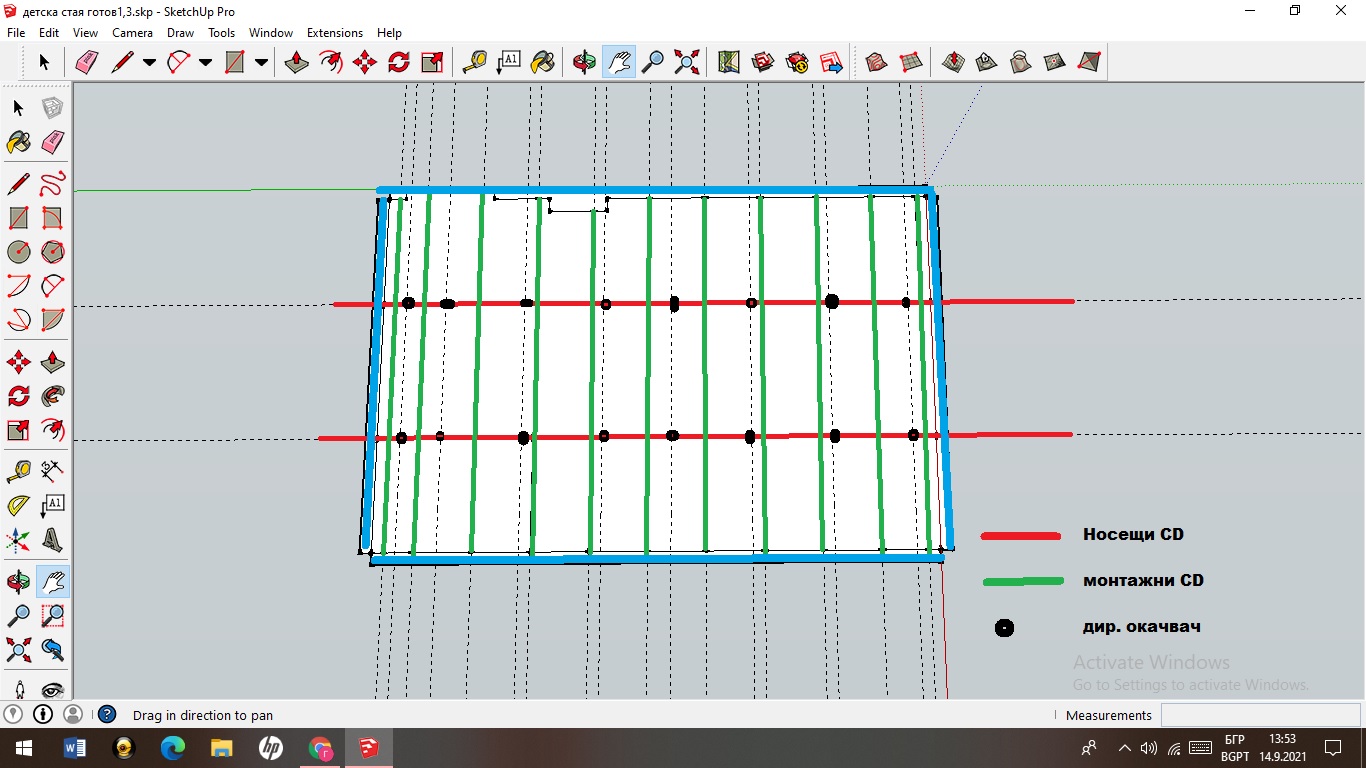Viewport: 1366px width, 768px height.
Task: Click the Measurements input box
Action: [1260, 715]
